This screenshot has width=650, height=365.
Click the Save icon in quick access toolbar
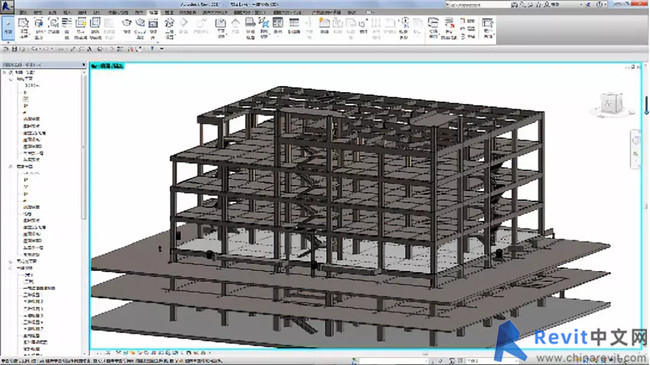click(14, 49)
